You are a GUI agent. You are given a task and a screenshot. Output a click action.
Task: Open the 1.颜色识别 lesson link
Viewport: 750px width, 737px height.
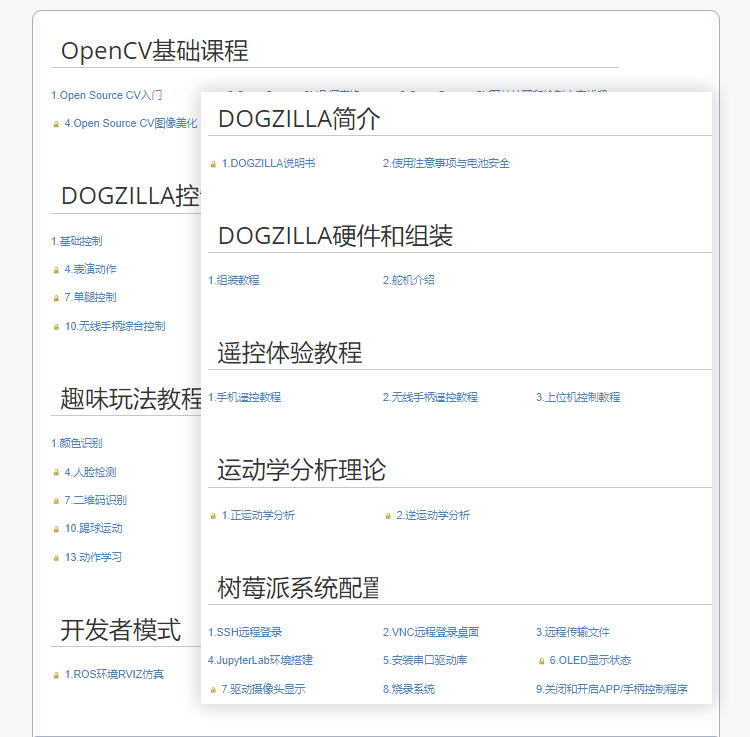77,443
